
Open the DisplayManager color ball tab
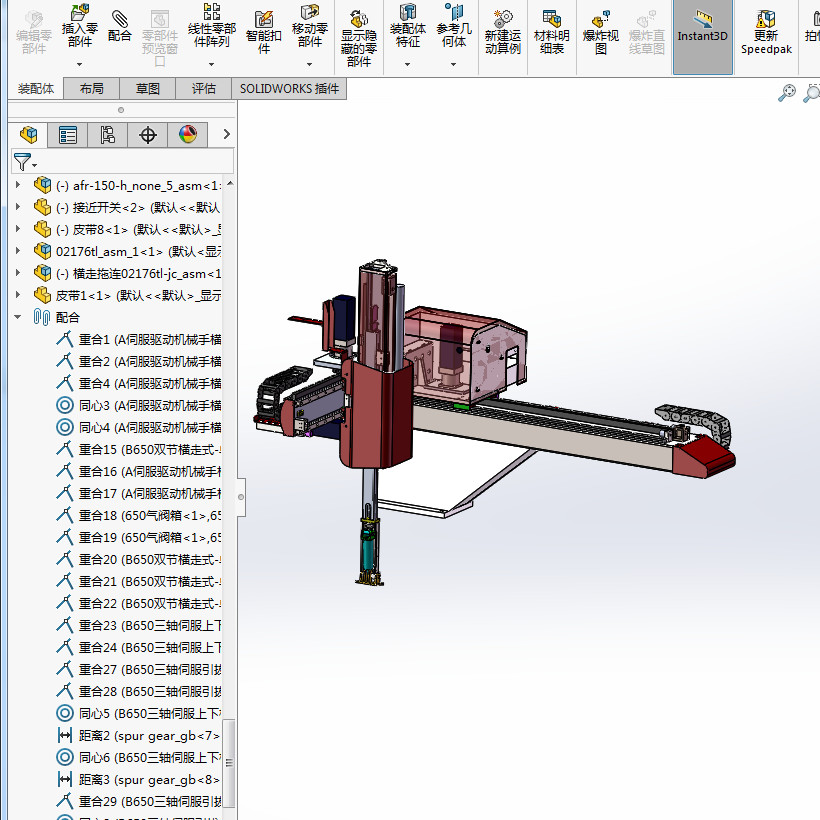click(x=188, y=135)
